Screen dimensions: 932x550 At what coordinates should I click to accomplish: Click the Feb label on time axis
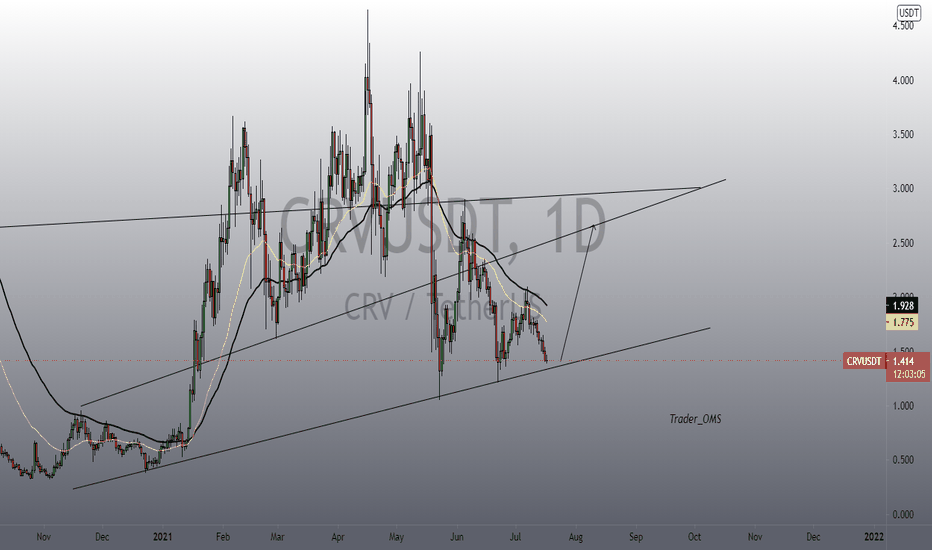(x=223, y=537)
